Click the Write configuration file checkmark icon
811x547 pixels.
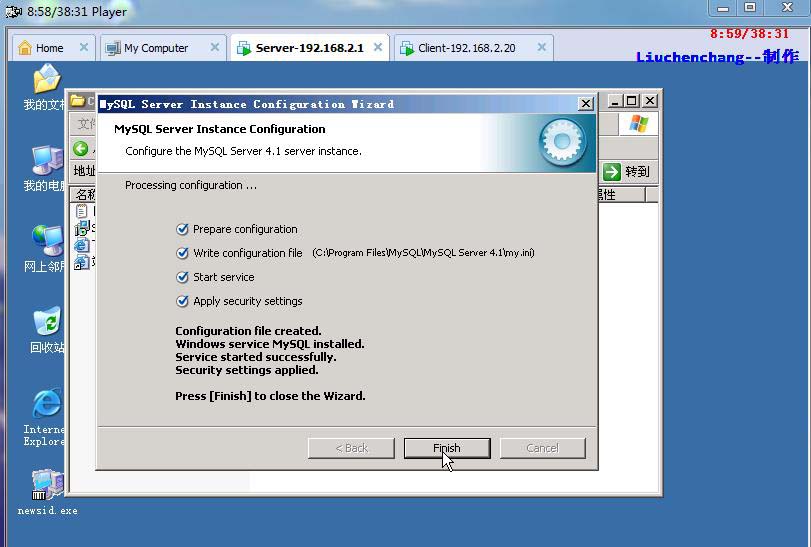click(182, 253)
